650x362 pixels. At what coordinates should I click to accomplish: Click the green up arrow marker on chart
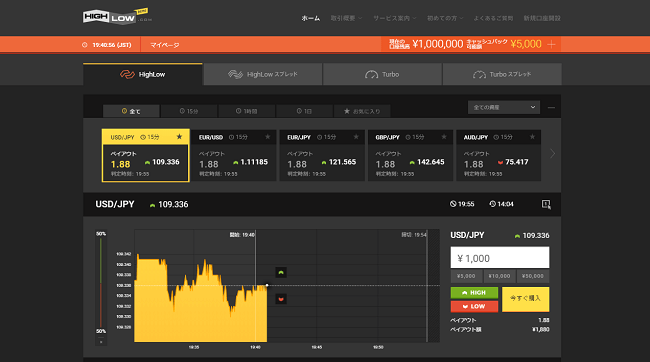click(281, 272)
